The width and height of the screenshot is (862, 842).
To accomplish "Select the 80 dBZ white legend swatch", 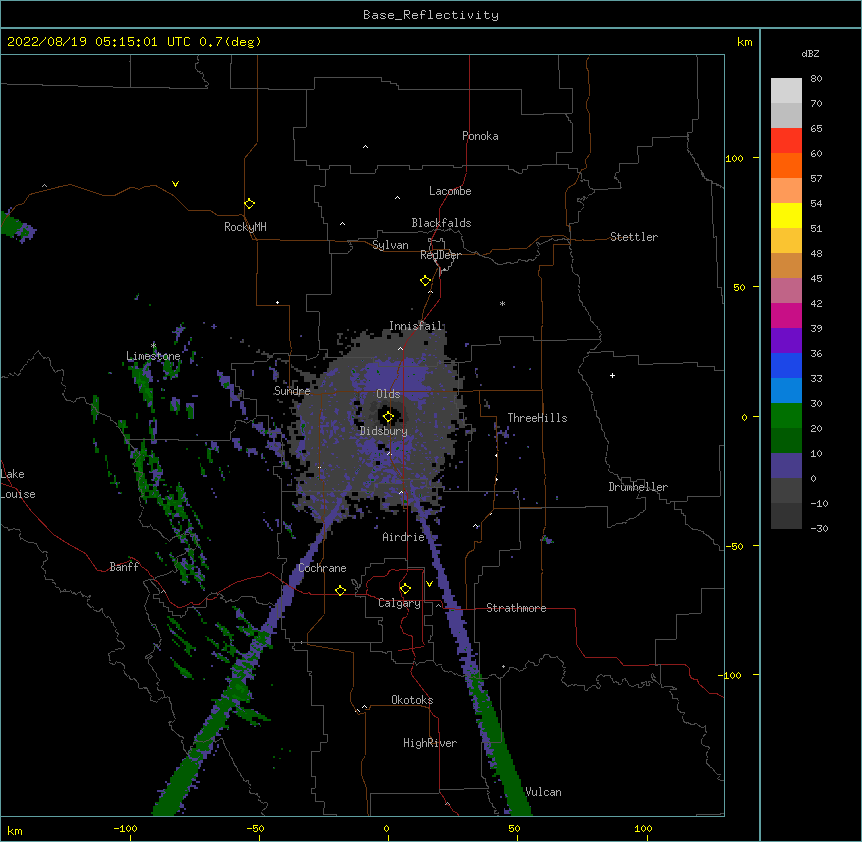I will pyautogui.click(x=786, y=91).
